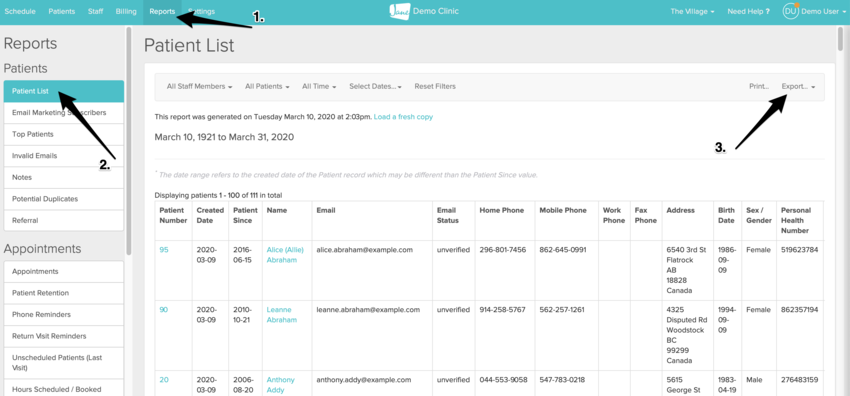Click home phone 044-553-9058
Image resolution: width=850 pixels, height=396 pixels.
pos(504,380)
